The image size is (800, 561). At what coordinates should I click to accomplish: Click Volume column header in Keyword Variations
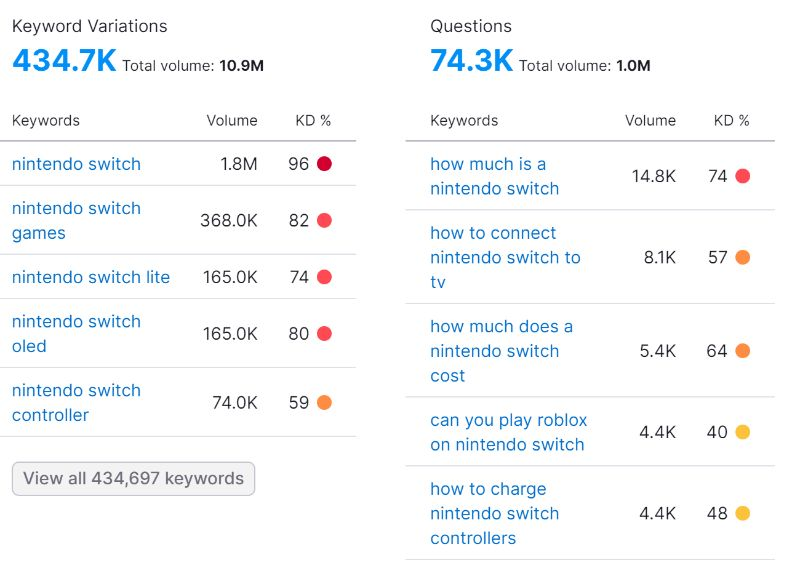[232, 120]
